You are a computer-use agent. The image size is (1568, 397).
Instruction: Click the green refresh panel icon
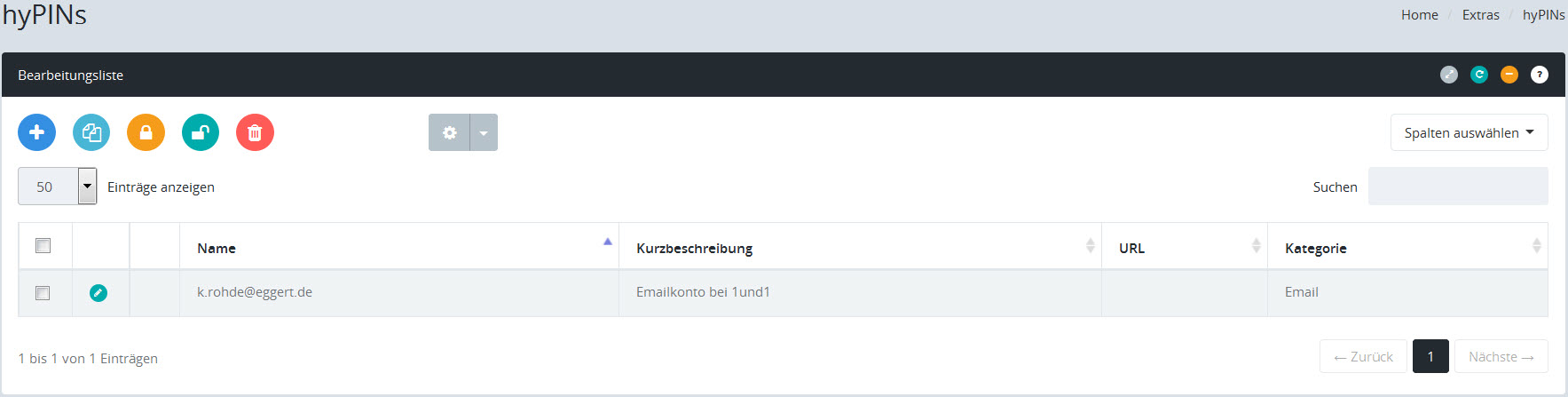click(1479, 75)
